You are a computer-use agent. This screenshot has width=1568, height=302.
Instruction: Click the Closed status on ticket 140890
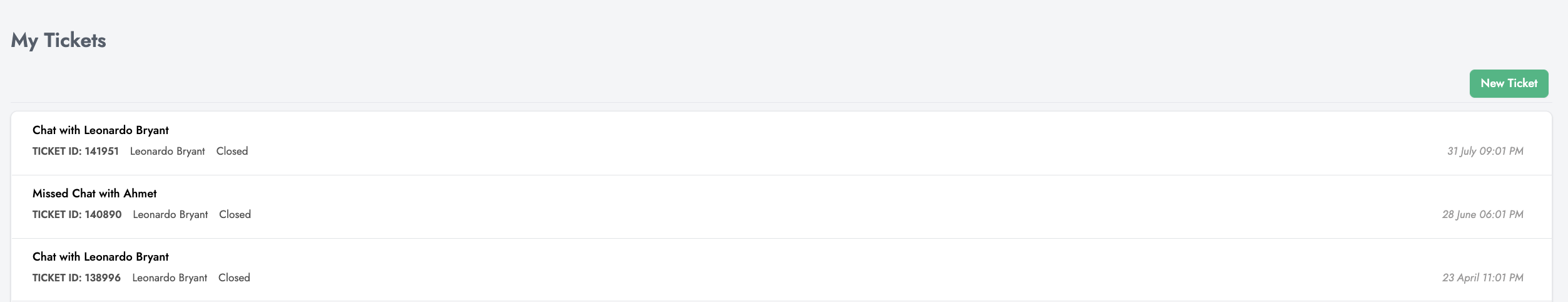pos(235,214)
